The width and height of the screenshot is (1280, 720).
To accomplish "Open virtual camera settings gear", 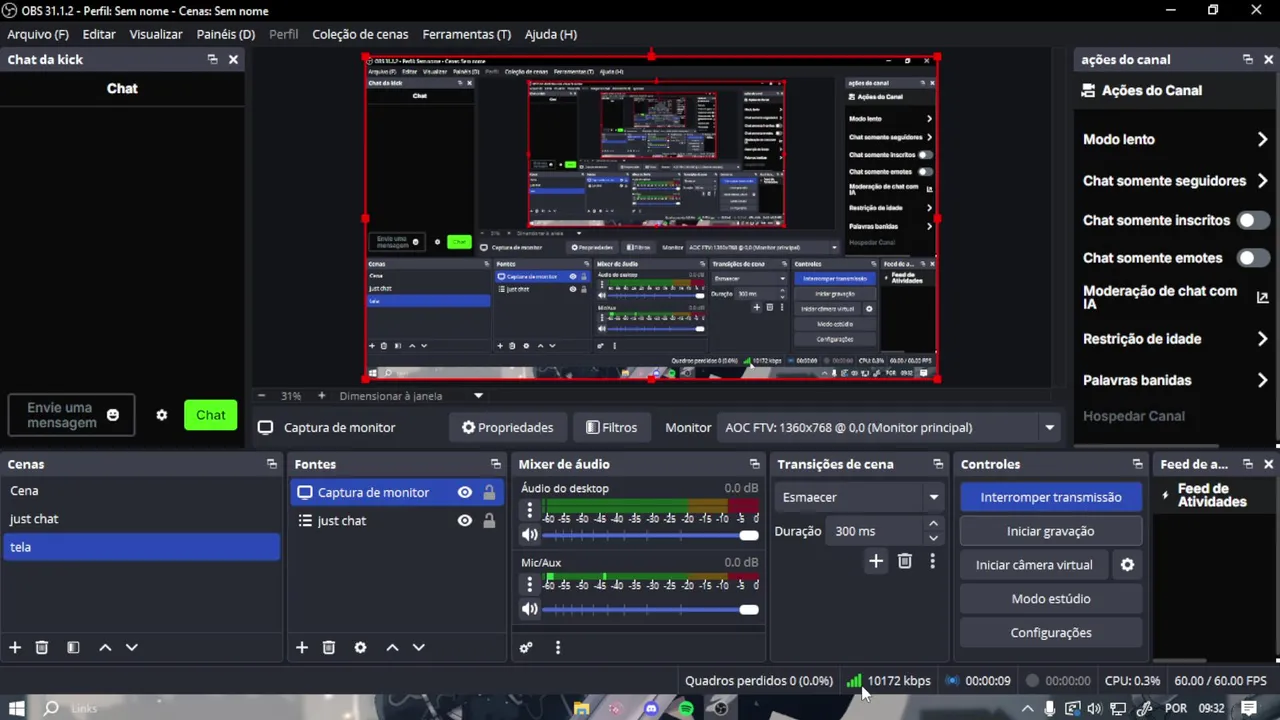I will [1127, 565].
